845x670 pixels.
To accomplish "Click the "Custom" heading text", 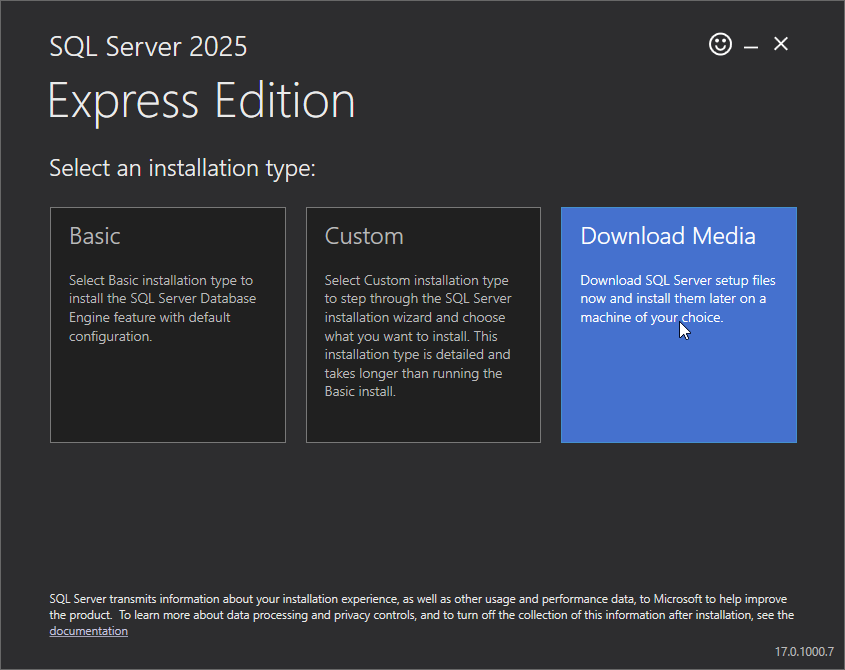I will click(364, 236).
